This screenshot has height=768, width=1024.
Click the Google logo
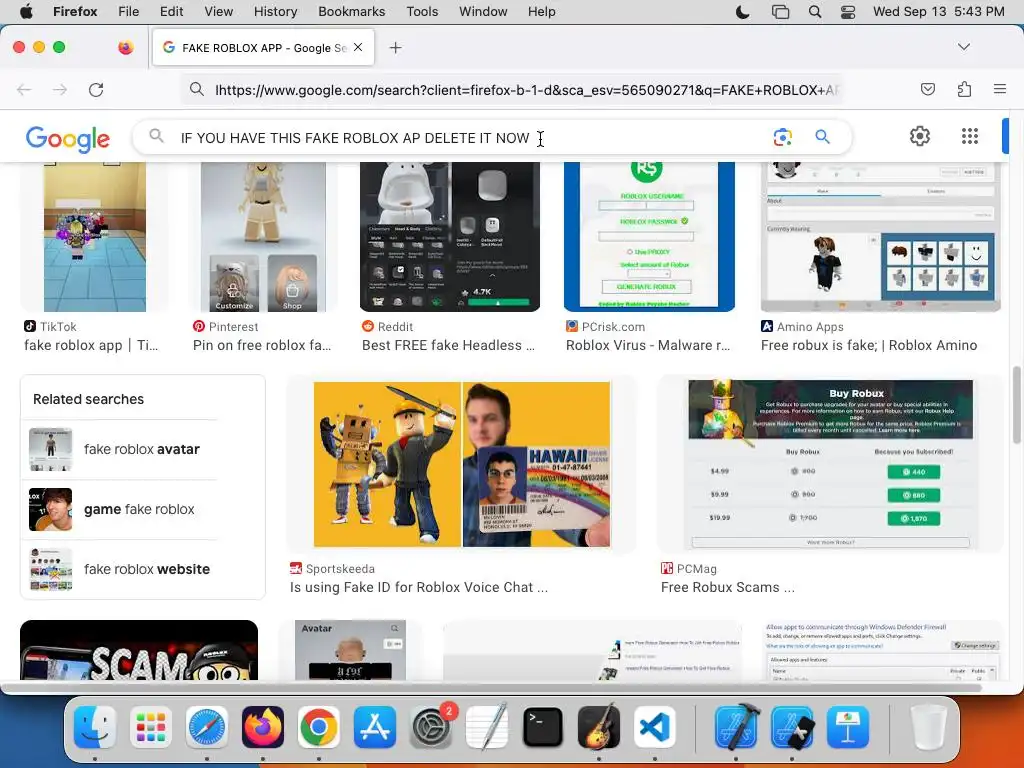point(68,138)
